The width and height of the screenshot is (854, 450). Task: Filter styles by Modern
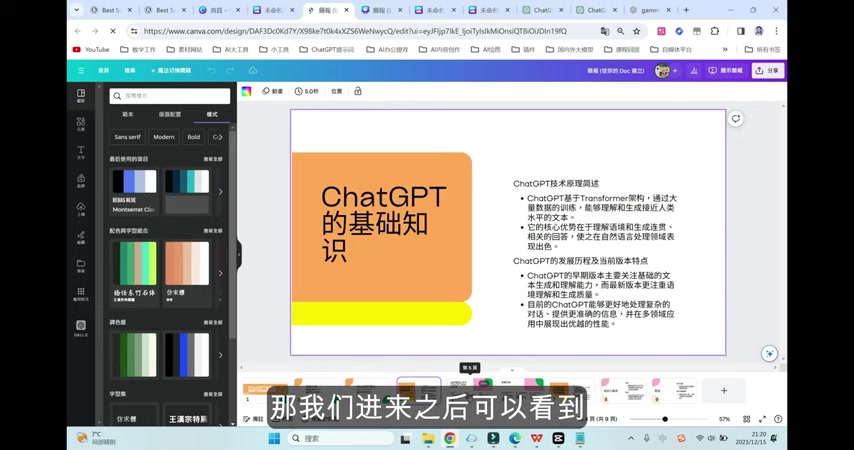pyautogui.click(x=163, y=137)
